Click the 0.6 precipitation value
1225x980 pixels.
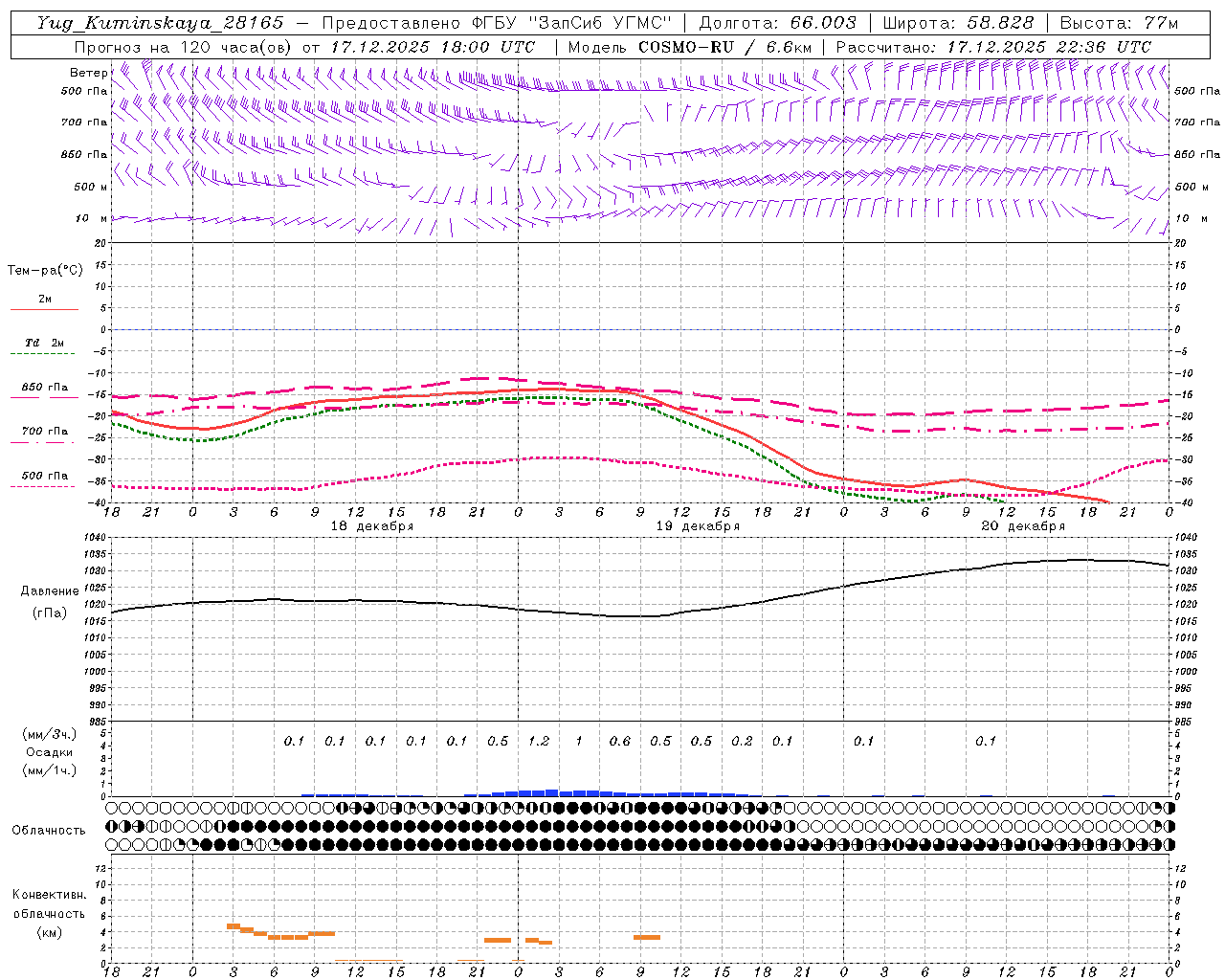tap(620, 741)
